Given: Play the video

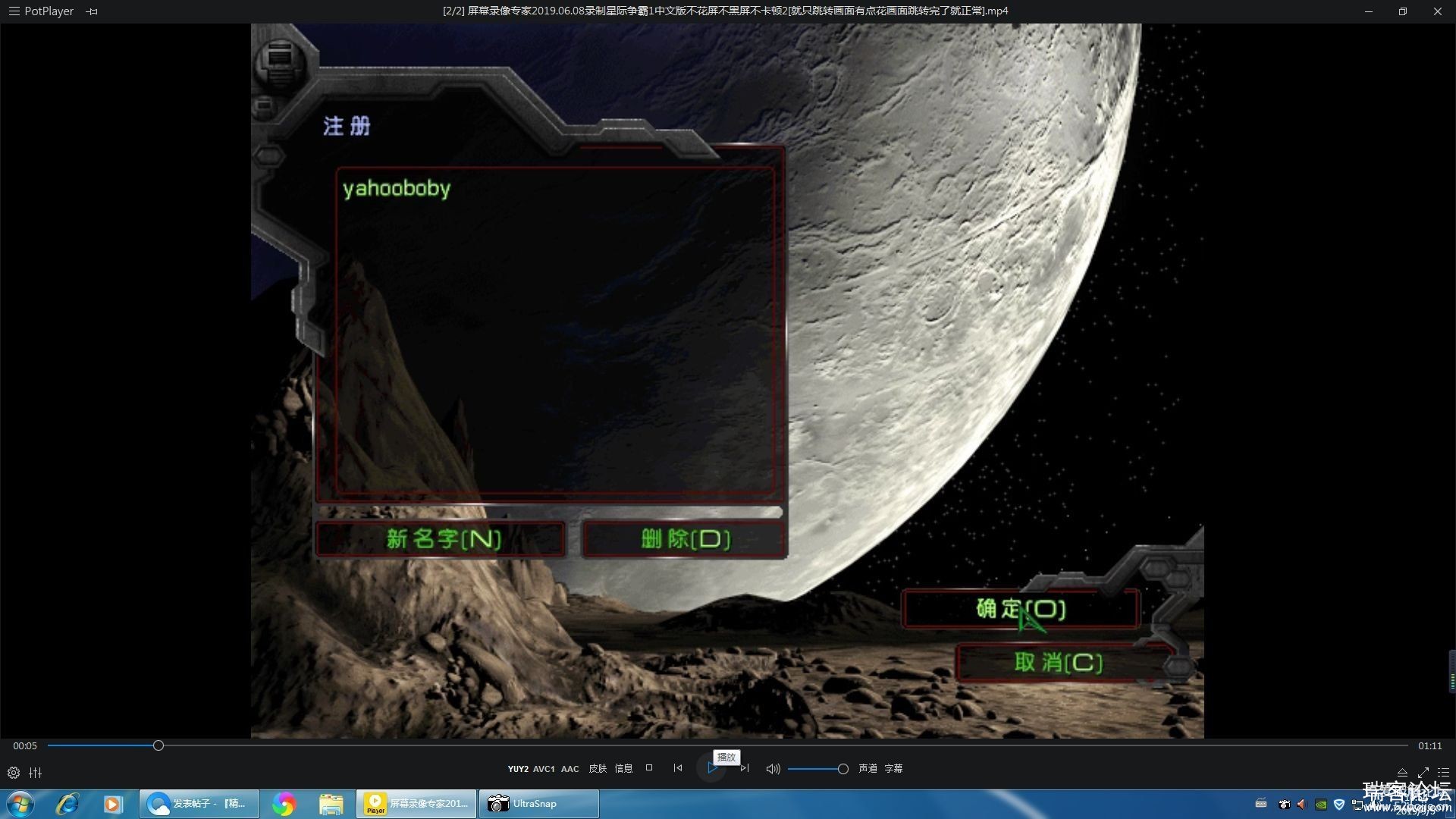Looking at the screenshot, I should 712,768.
